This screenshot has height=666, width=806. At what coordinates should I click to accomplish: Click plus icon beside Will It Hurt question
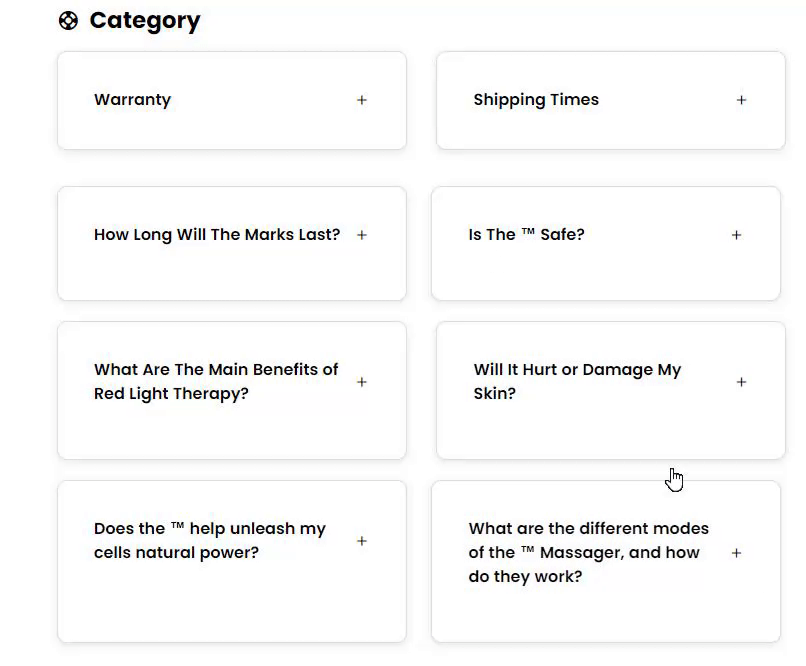(x=741, y=382)
